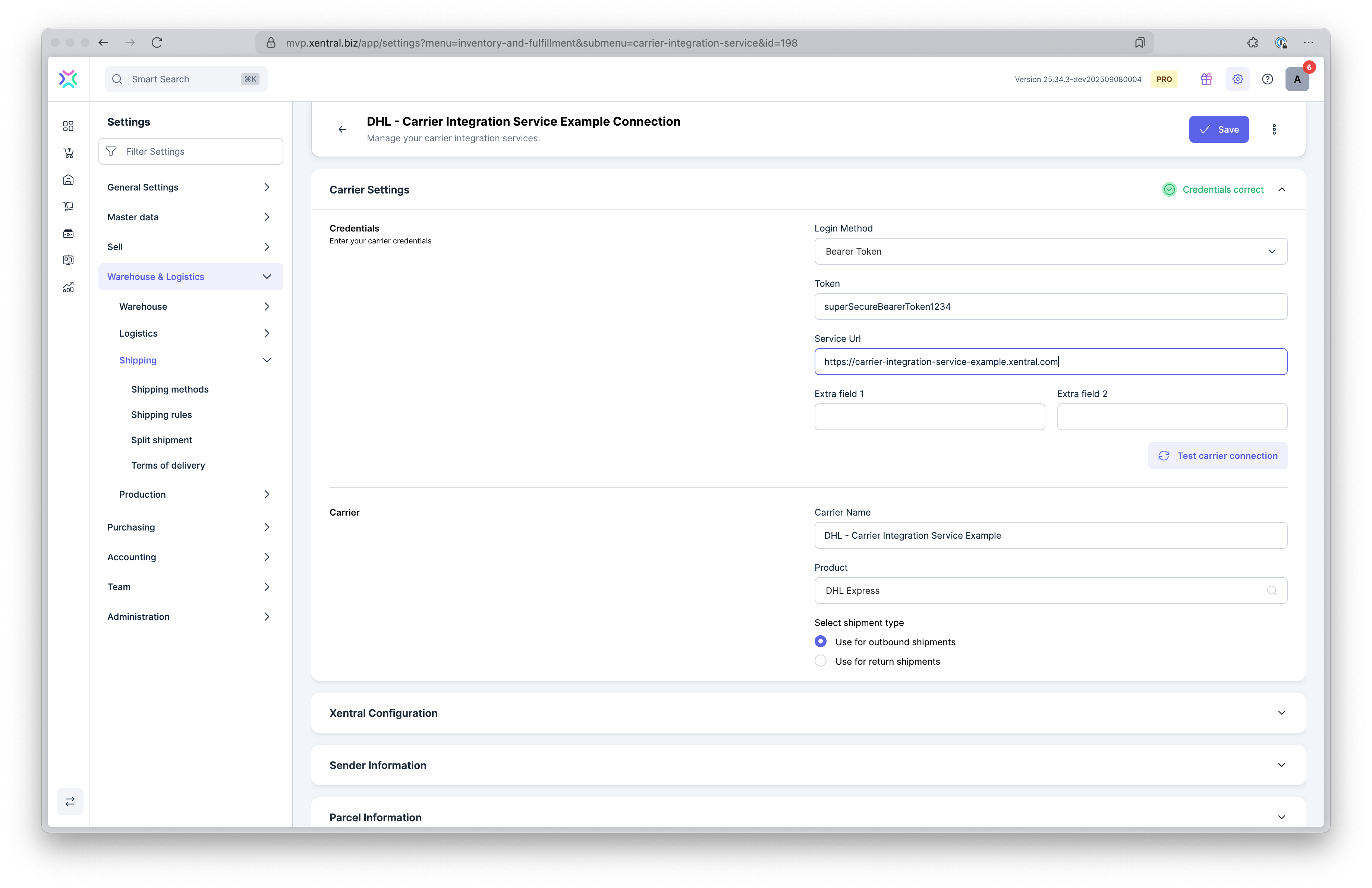Open the browser three-dot menu

(1309, 42)
